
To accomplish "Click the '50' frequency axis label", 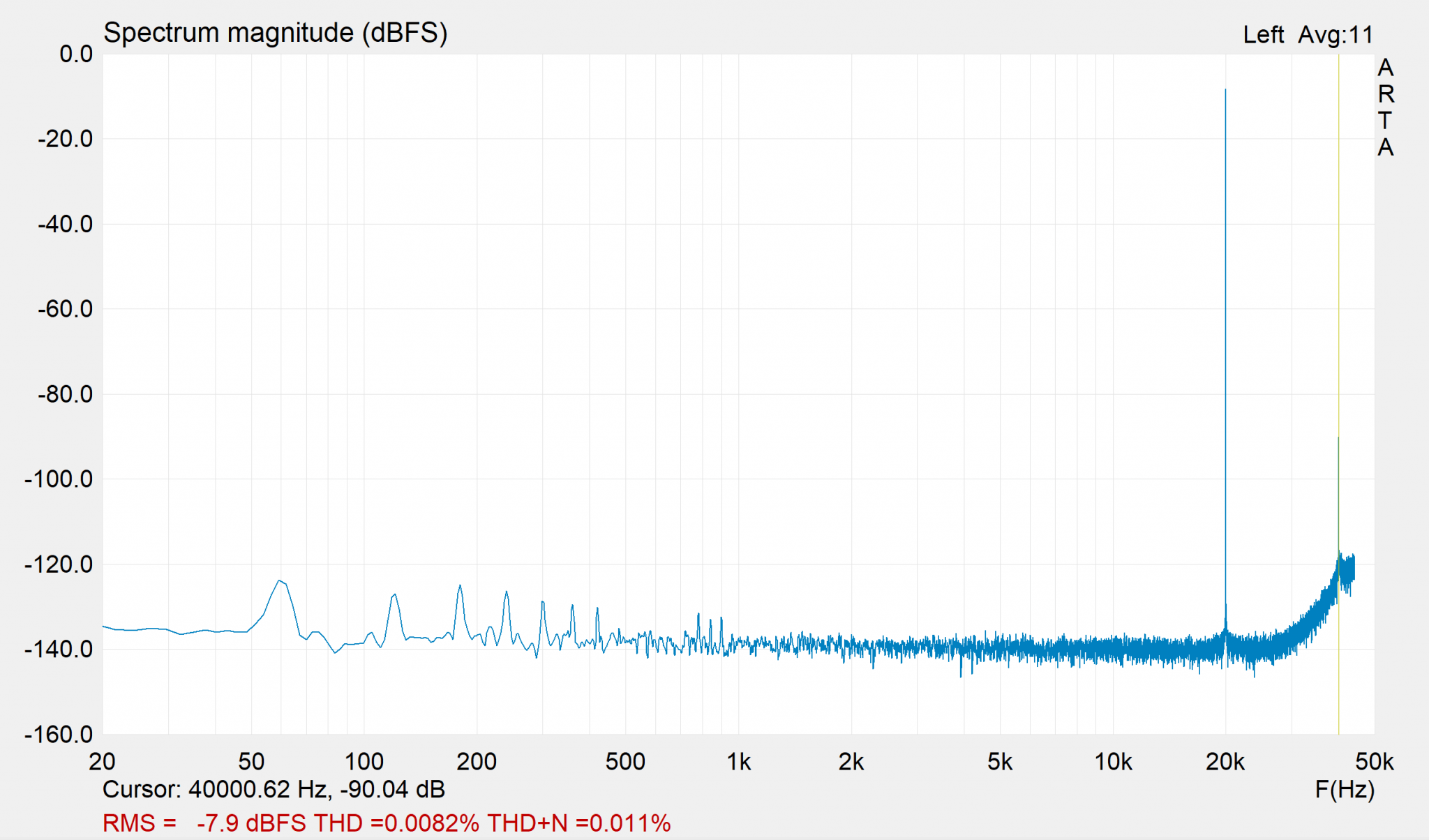I will pos(251,761).
